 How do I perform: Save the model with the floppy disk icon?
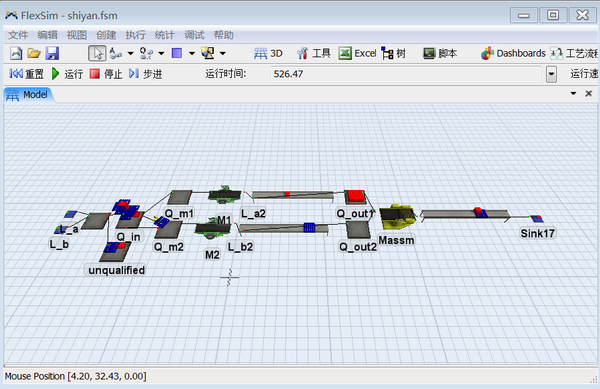pyautogui.click(x=52, y=53)
